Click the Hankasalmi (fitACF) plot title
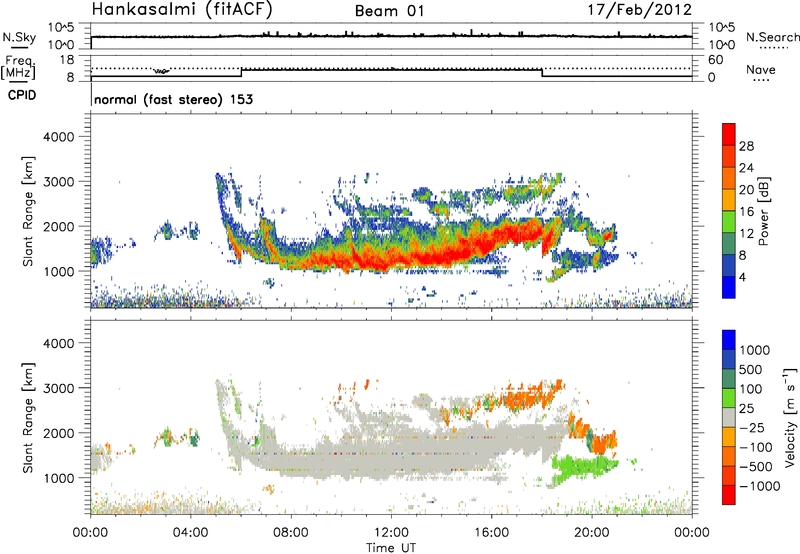Viewport: 800px width, 554px height. [x=182, y=10]
